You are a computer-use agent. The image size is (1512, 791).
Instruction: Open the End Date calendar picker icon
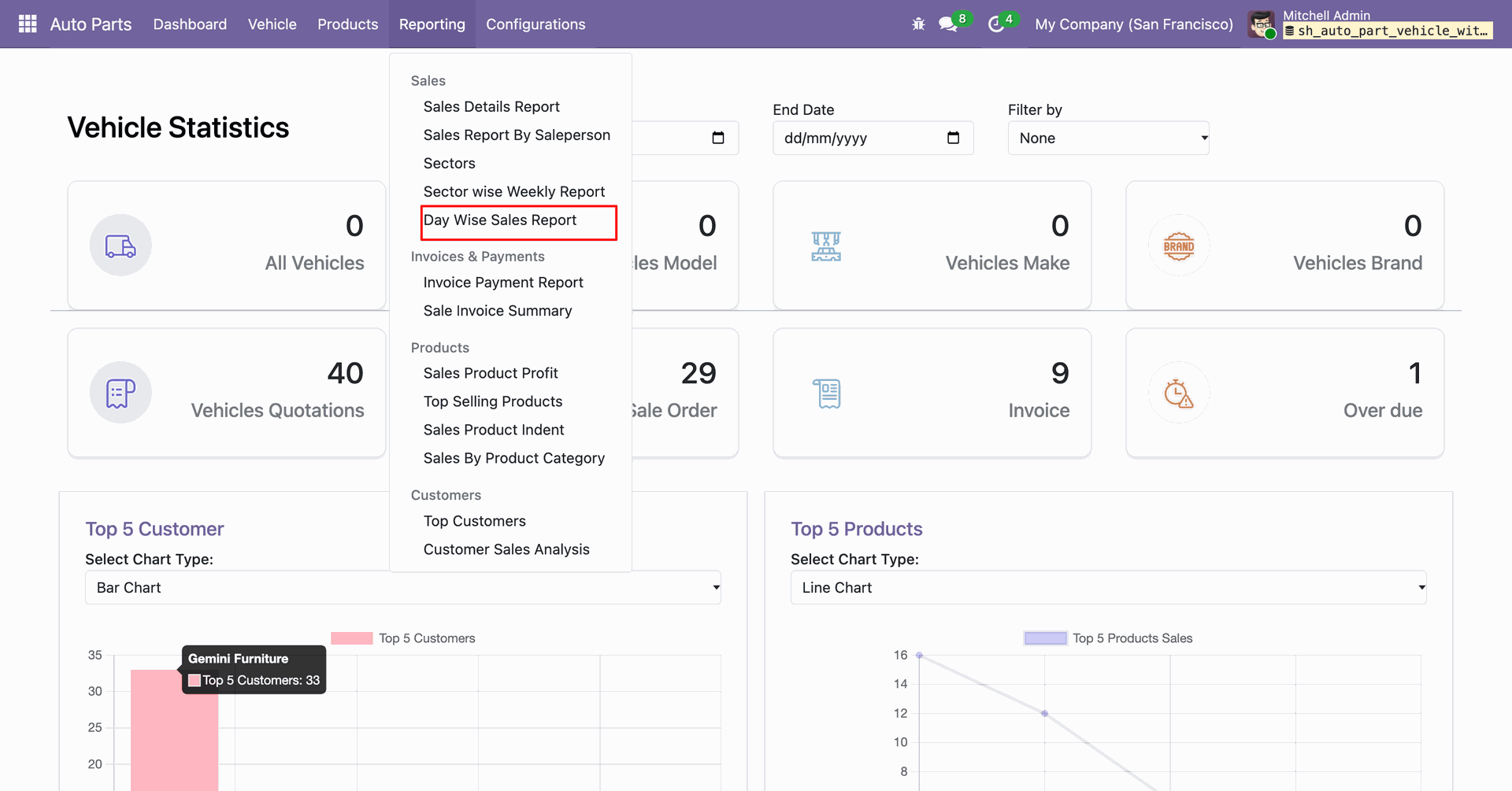[x=953, y=138]
